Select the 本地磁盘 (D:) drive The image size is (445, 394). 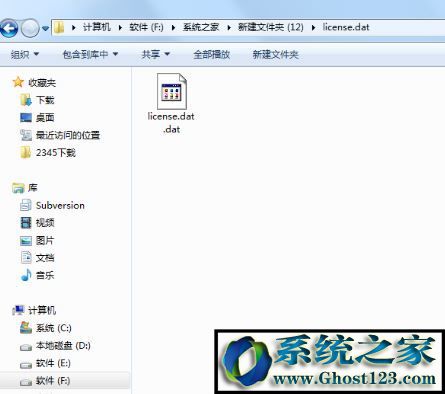pyautogui.click(x=63, y=346)
